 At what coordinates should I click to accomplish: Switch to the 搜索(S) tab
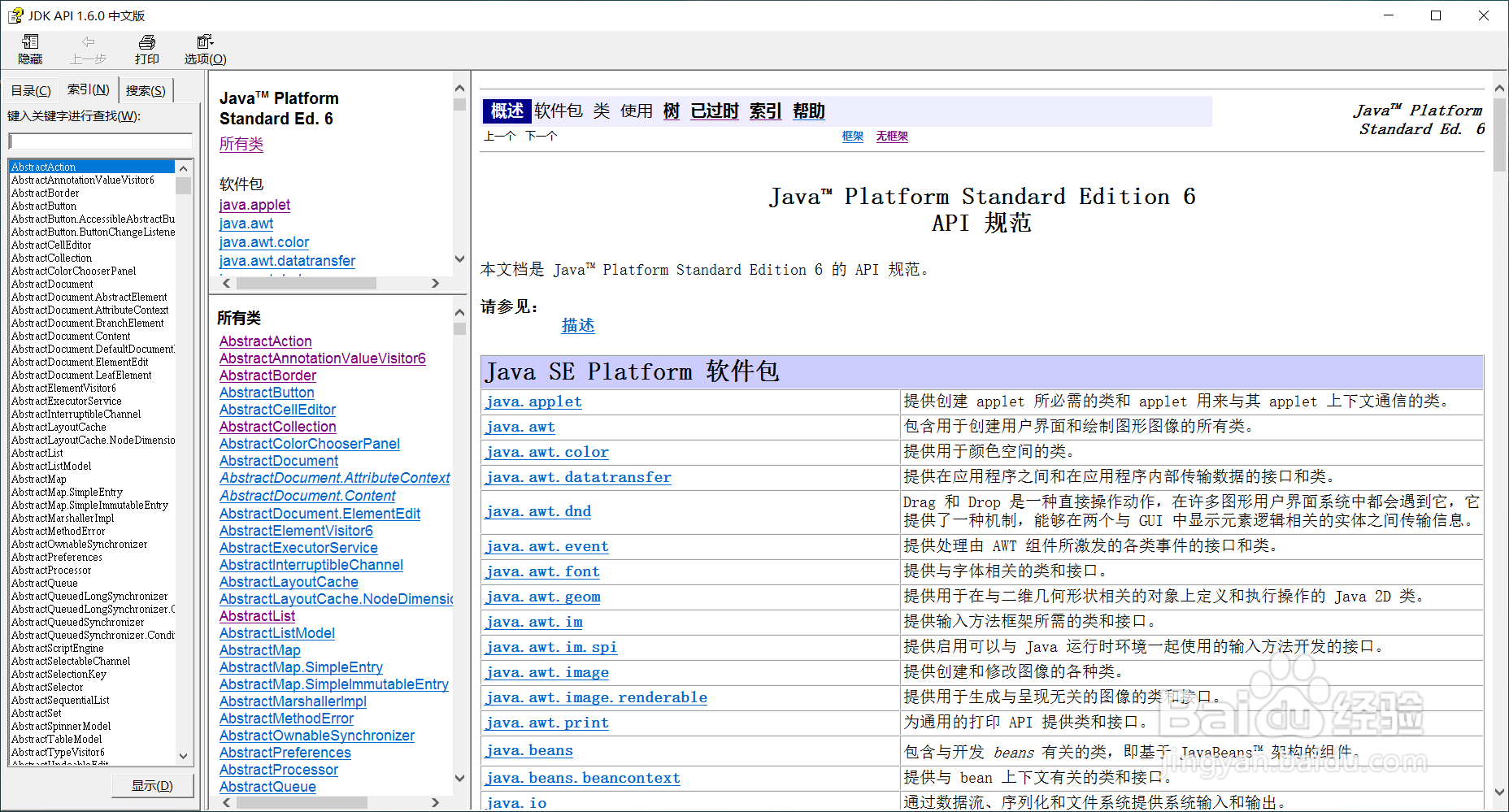(146, 89)
